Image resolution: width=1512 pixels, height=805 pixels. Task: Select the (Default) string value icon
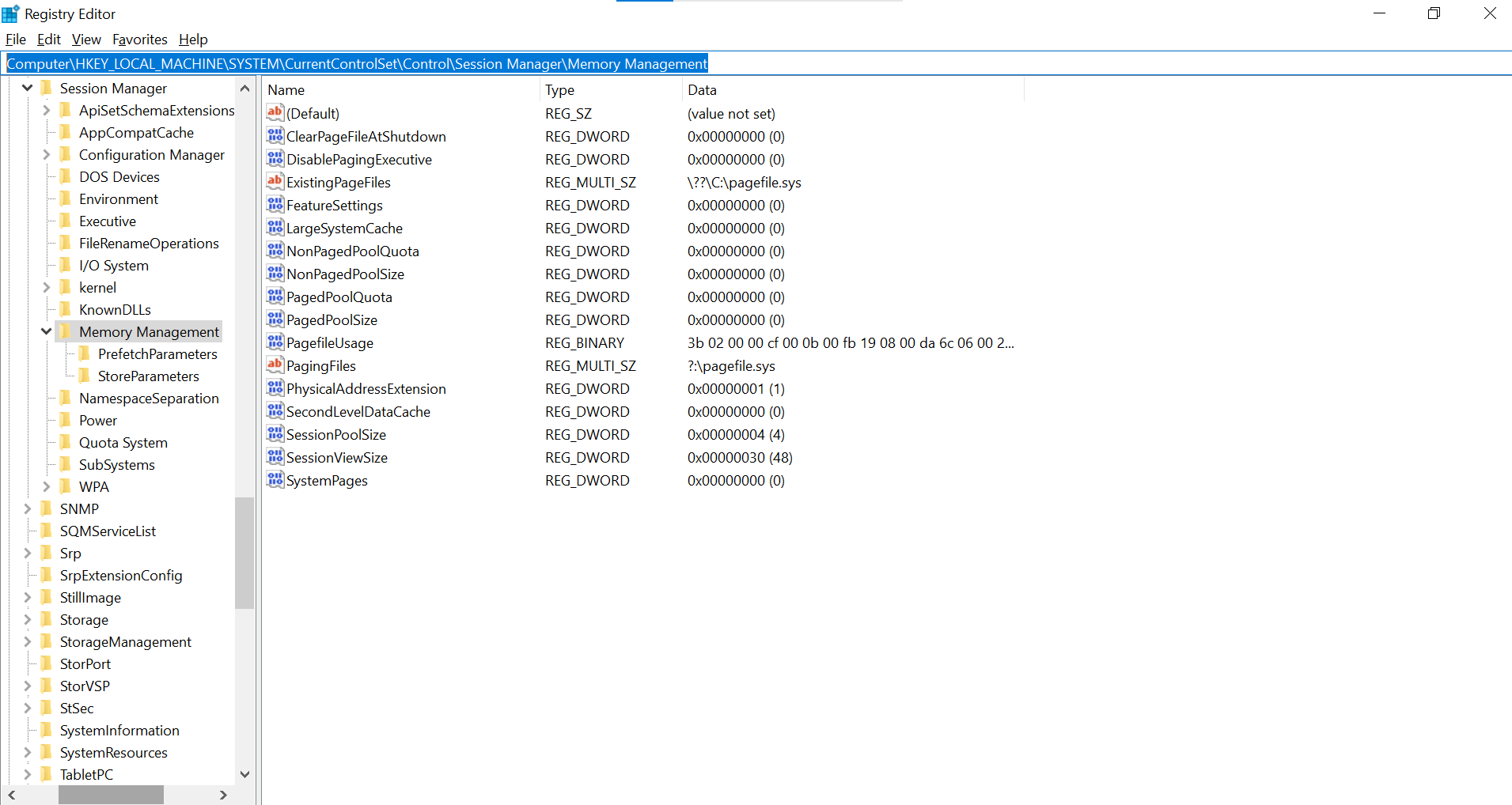pyautogui.click(x=275, y=113)
